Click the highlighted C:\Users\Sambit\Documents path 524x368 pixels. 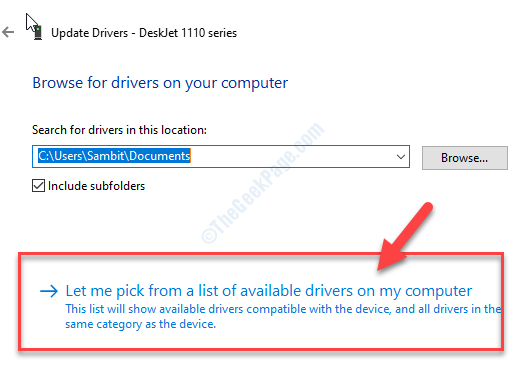tap(114, 156)
